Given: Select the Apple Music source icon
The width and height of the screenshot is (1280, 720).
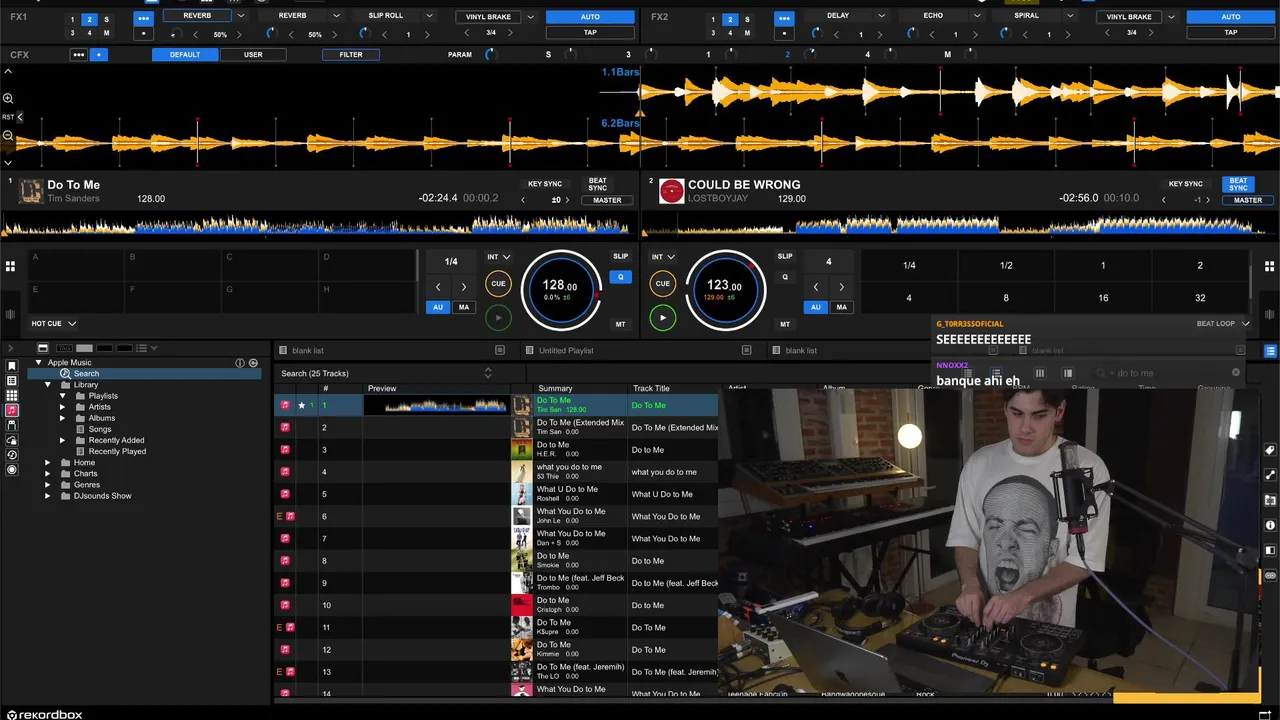Looking at the screenshot, I should point(12,410).
